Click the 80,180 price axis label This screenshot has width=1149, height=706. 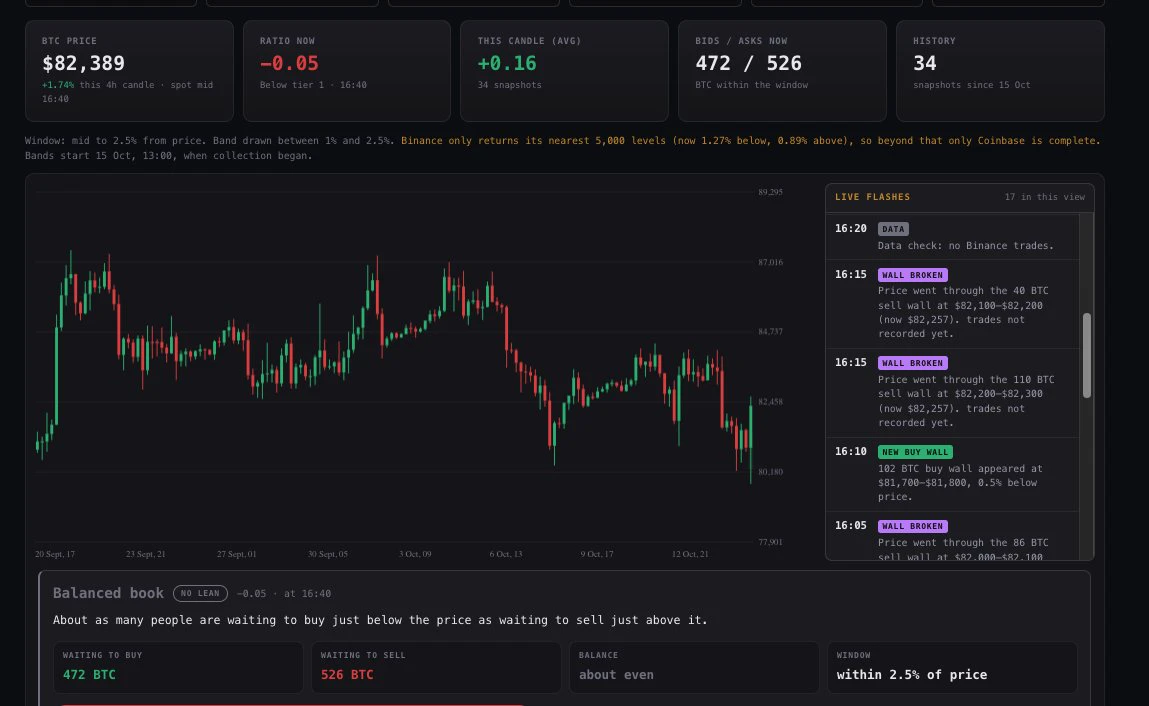pos(770,472)
